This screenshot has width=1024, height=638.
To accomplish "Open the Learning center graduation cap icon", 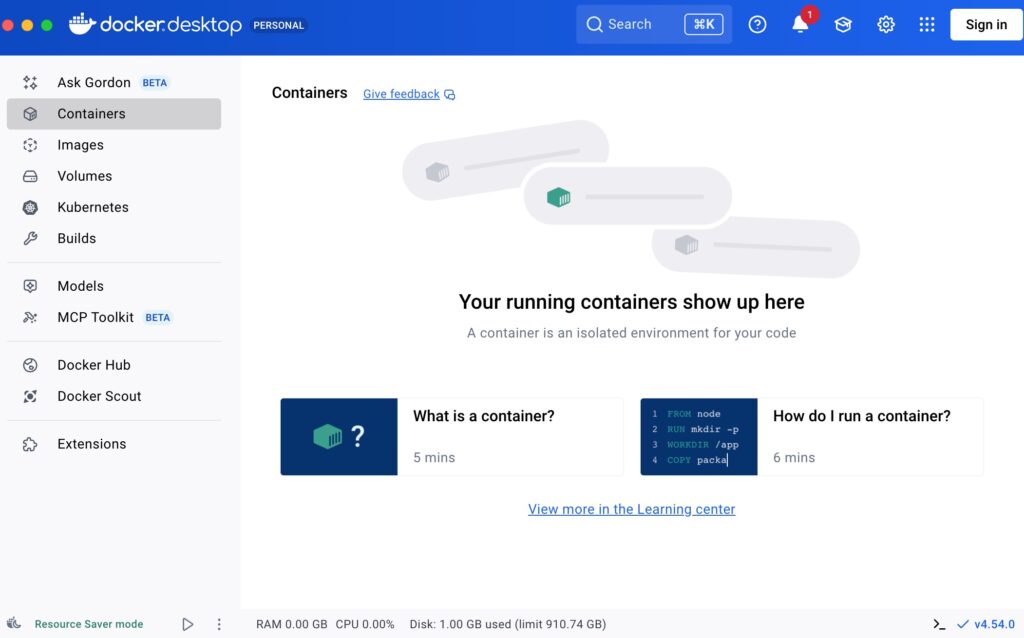I will point(843,25).
